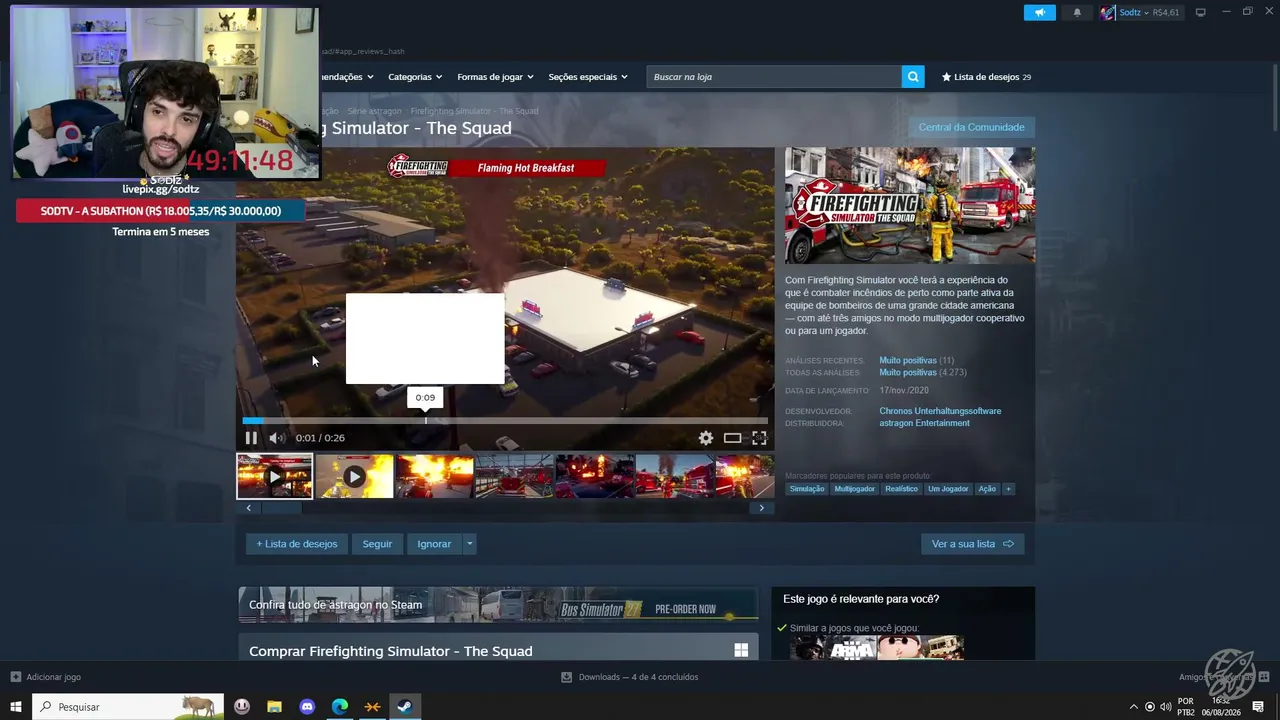Open the Seções especiais menu

pos(588,77)
